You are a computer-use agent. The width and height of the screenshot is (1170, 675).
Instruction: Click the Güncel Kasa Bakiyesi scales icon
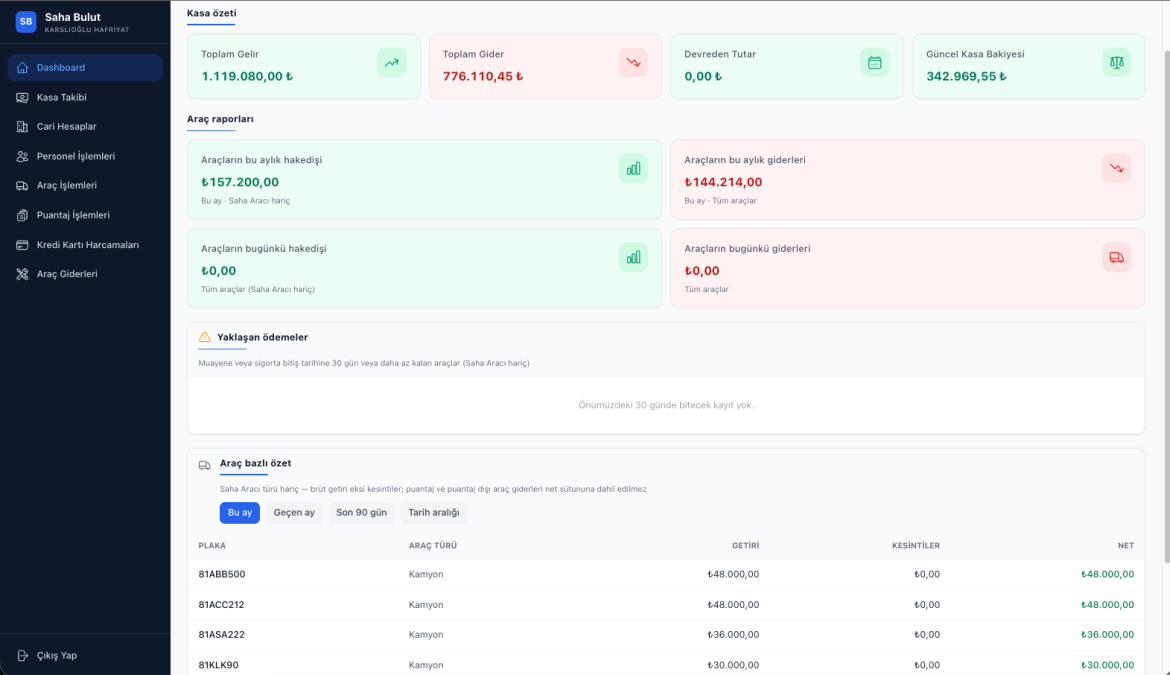point(1116,62)
